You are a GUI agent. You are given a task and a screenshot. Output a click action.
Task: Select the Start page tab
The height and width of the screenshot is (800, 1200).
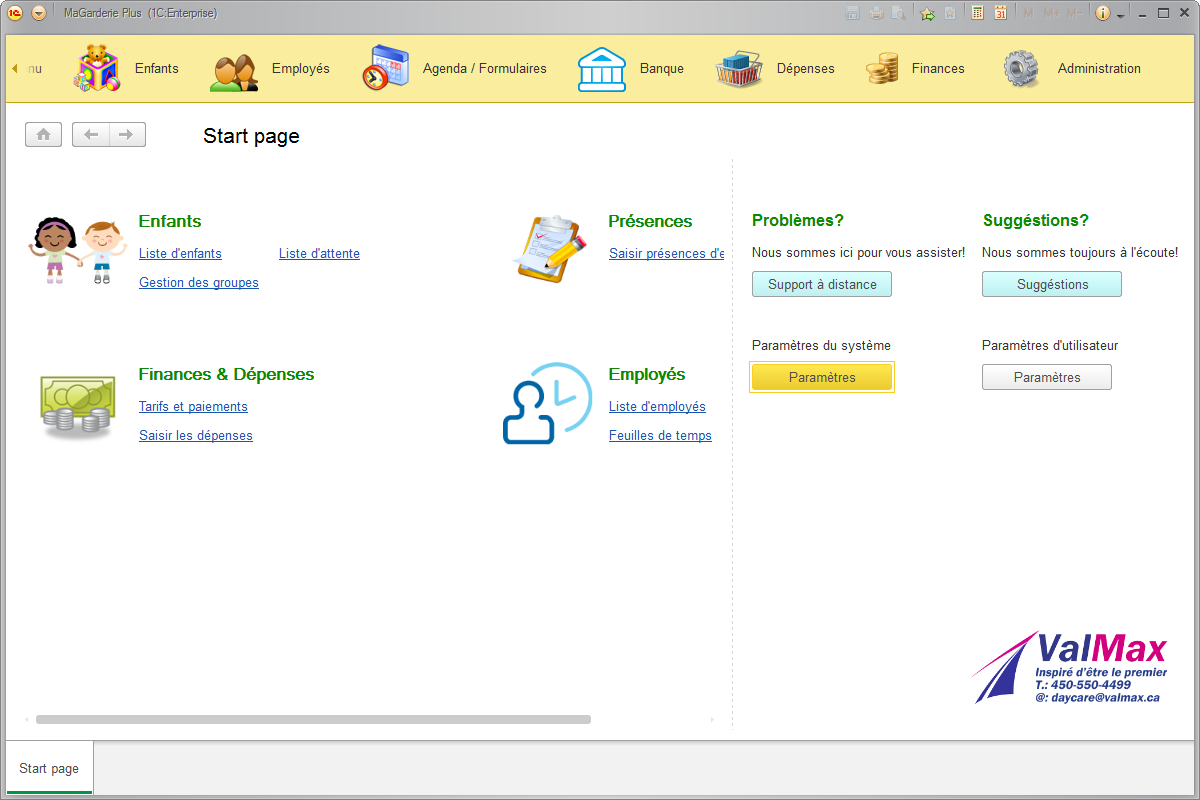click(x=49, y=768)
